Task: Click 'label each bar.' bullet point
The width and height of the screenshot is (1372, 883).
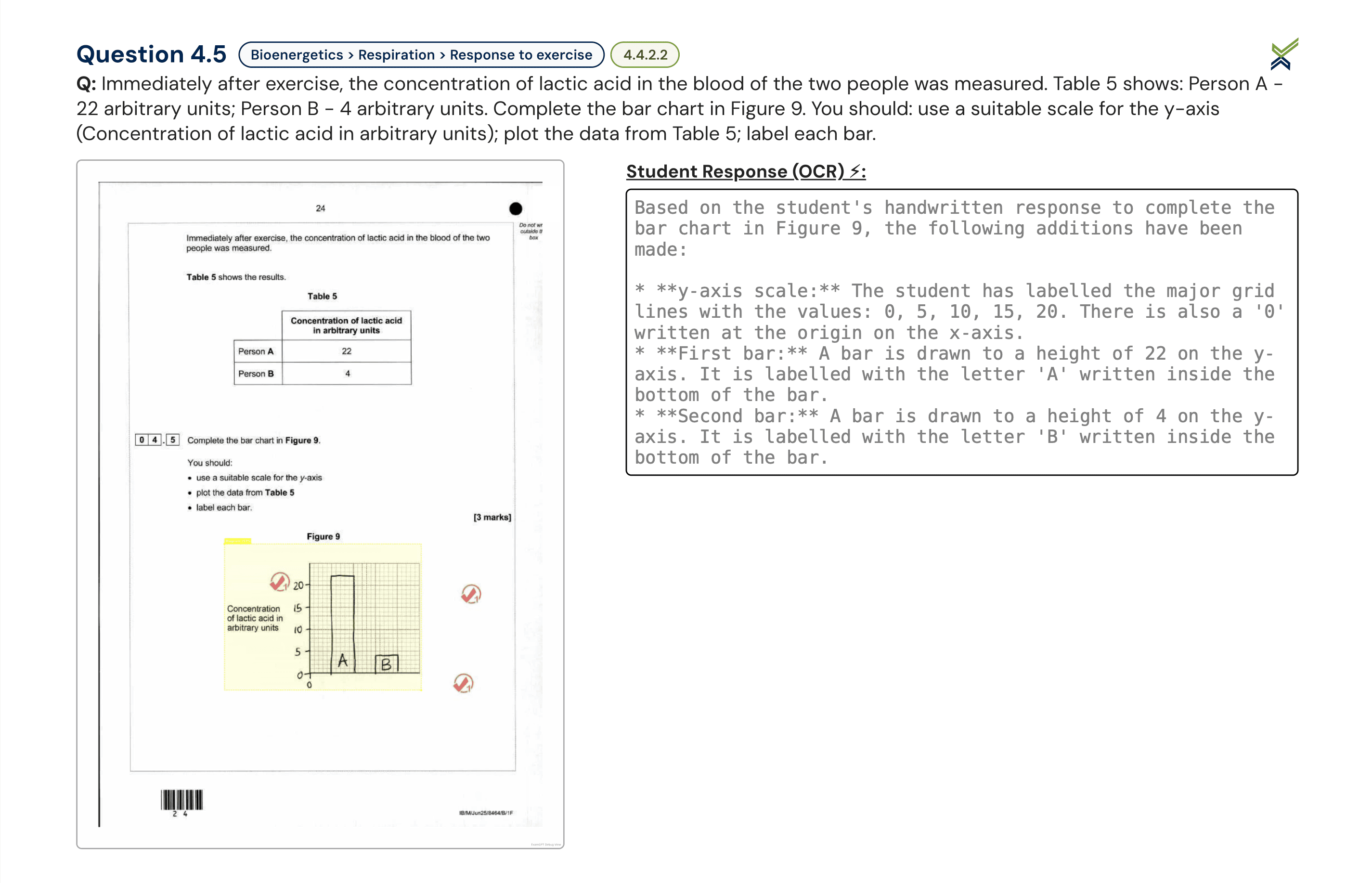Action: tap(223, 507)
